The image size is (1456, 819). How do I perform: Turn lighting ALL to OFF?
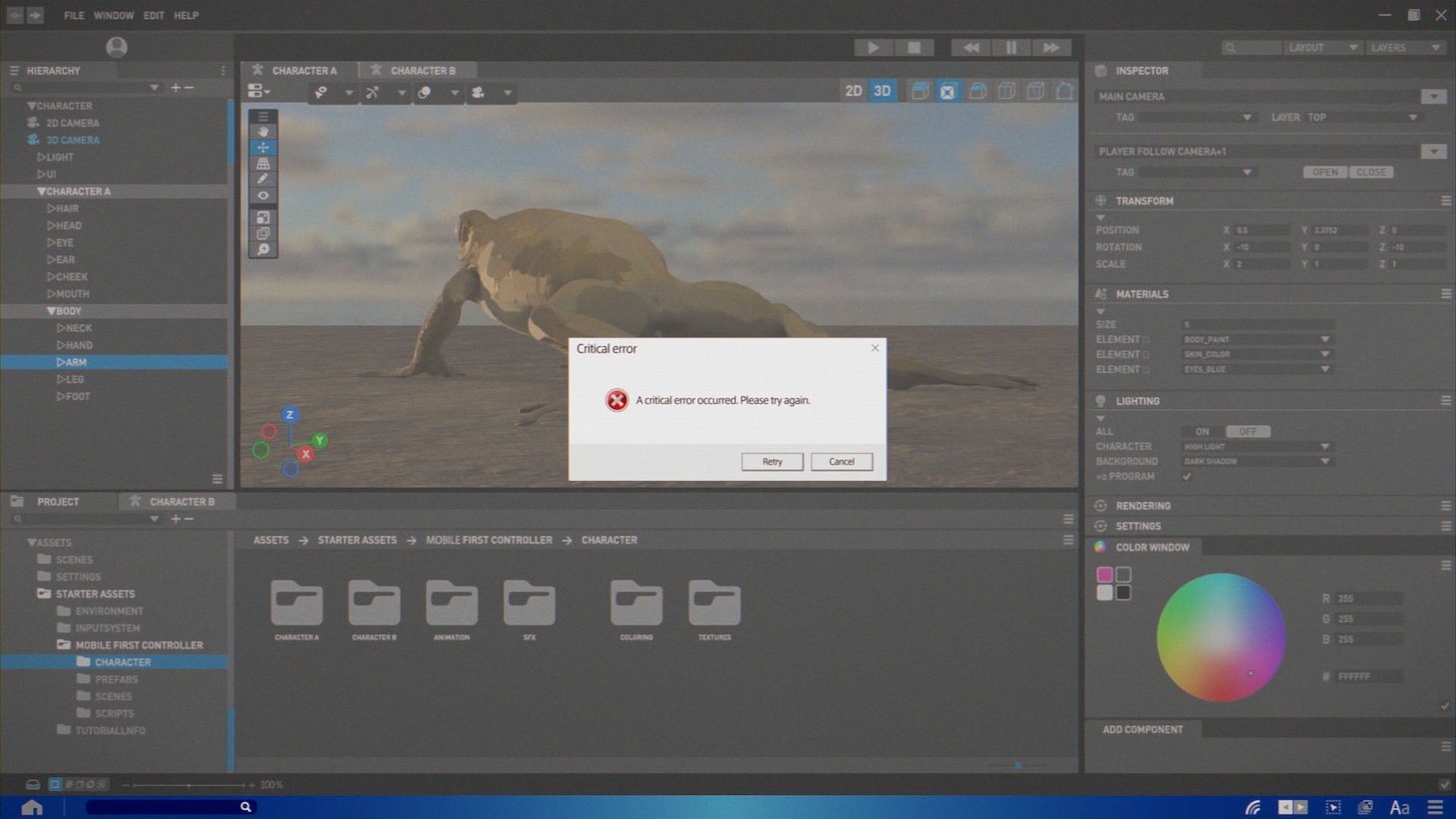click(1248, 432)
